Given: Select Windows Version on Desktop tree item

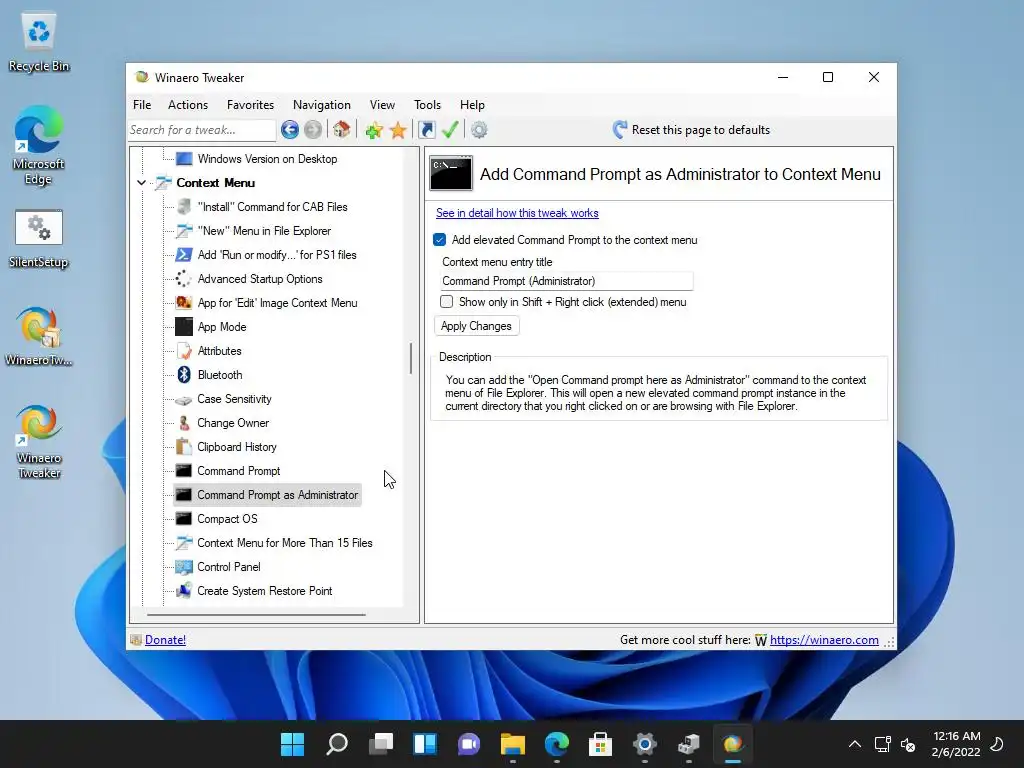Looking at the screenshot, I should [267, 159].
